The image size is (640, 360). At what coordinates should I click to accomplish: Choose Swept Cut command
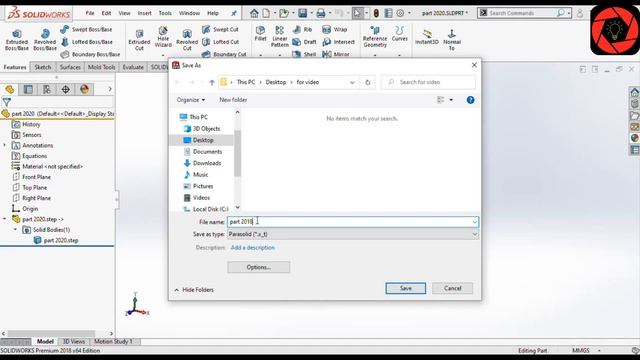coord(220,29)
